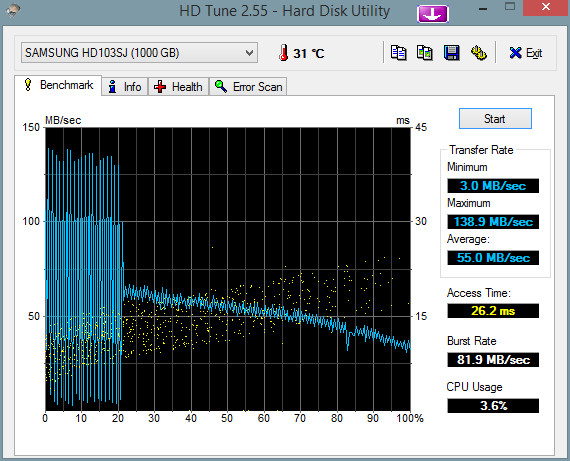Viewport: 570px width, 461px height.
Task: Start the benchmark test
Action: (x=495, y=119)
